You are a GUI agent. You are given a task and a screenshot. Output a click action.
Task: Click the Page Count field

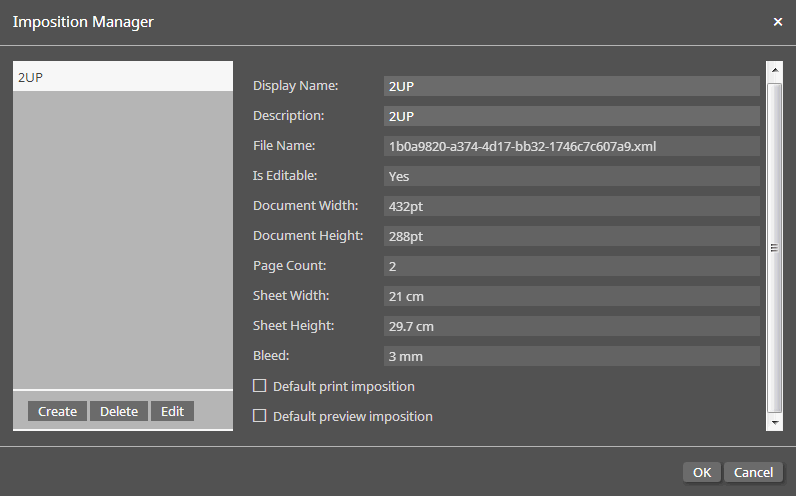(571, 266)
